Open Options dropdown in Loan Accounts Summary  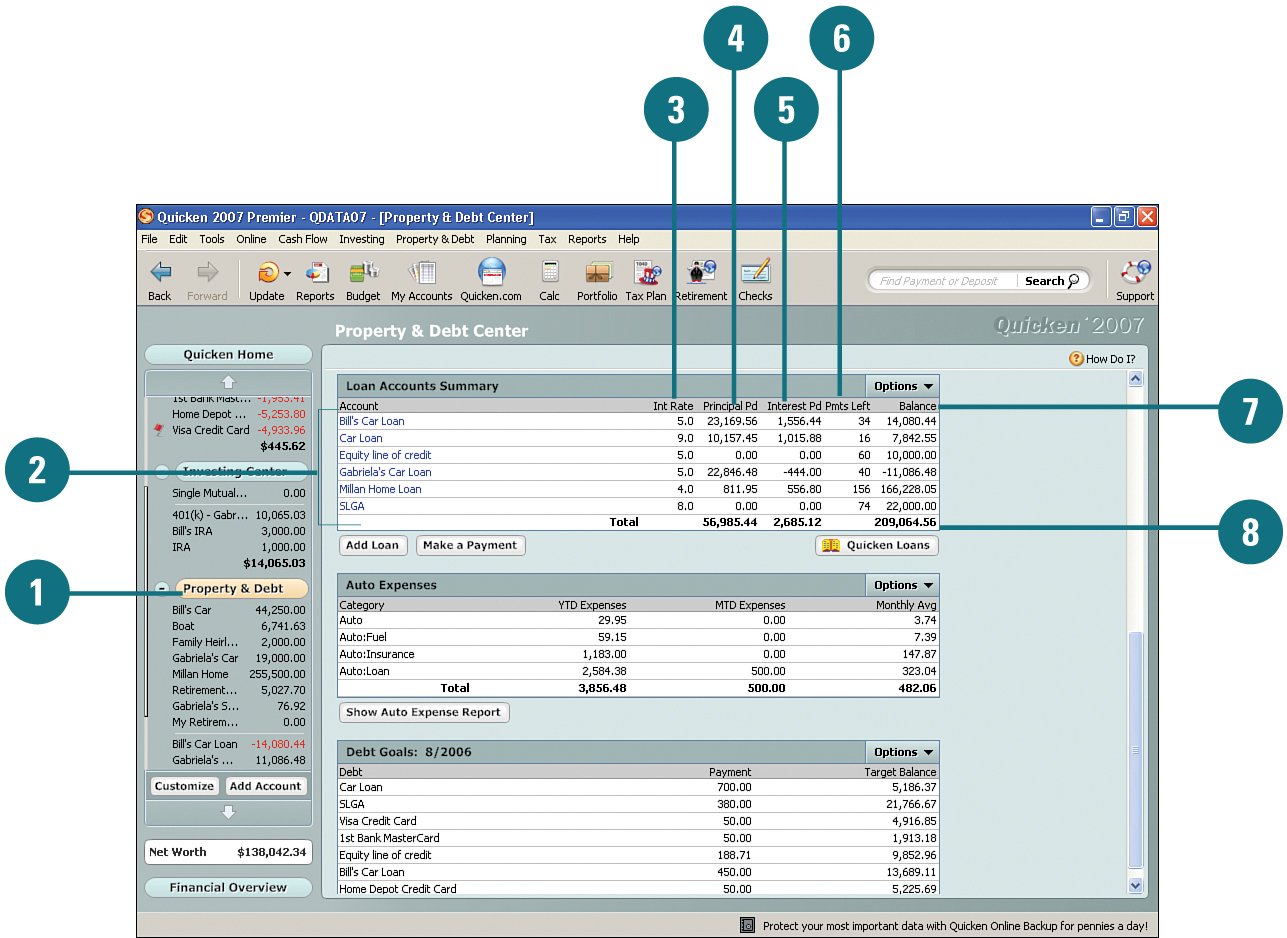tap(902, 386)
